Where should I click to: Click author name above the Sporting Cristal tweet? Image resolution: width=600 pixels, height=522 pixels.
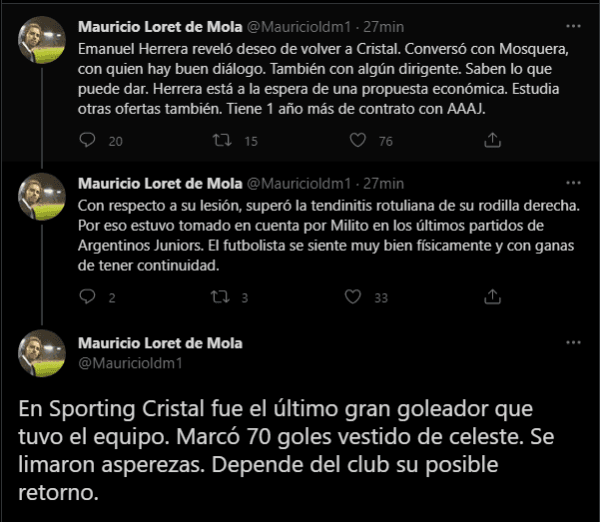pyautogui.click(x=159, y=343)
